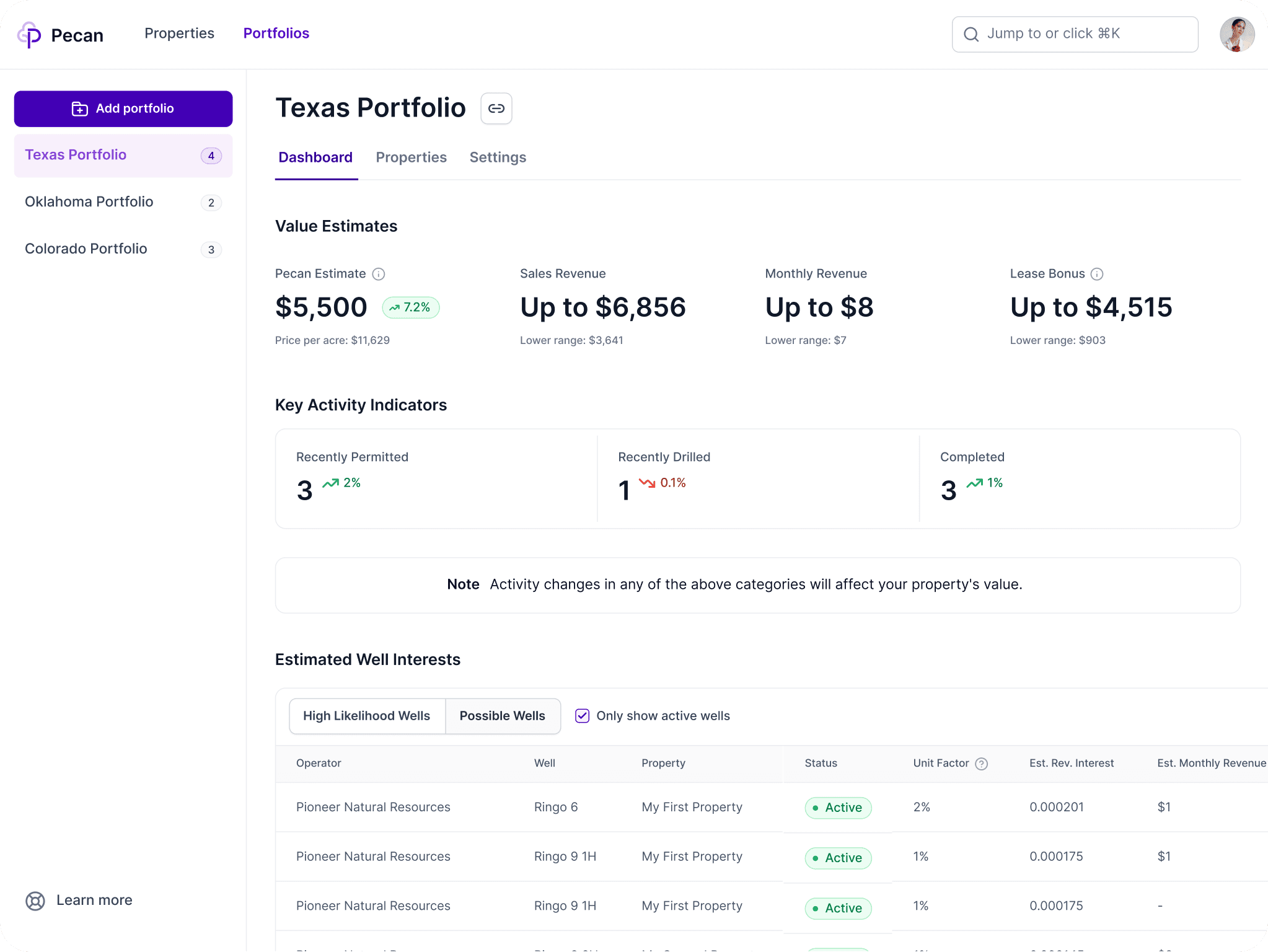Click Recently Drilled downward trend arrow
The height and width of the screenshot is (952, 1268).
647,483
